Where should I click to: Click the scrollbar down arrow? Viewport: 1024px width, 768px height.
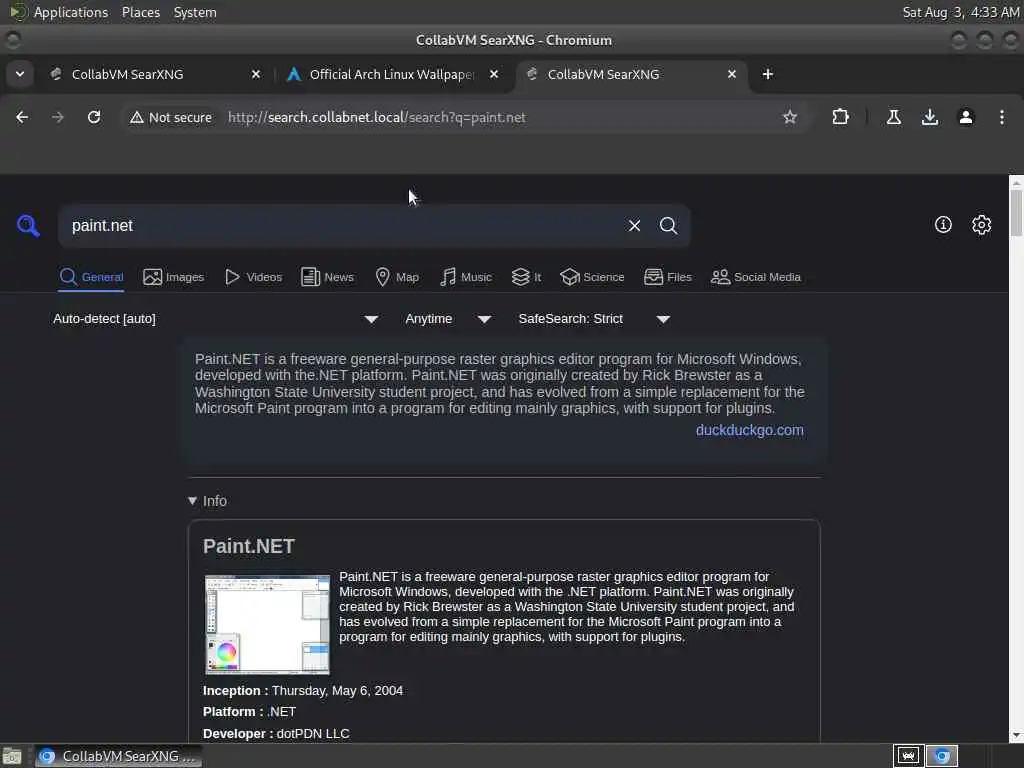(1016, 735)
